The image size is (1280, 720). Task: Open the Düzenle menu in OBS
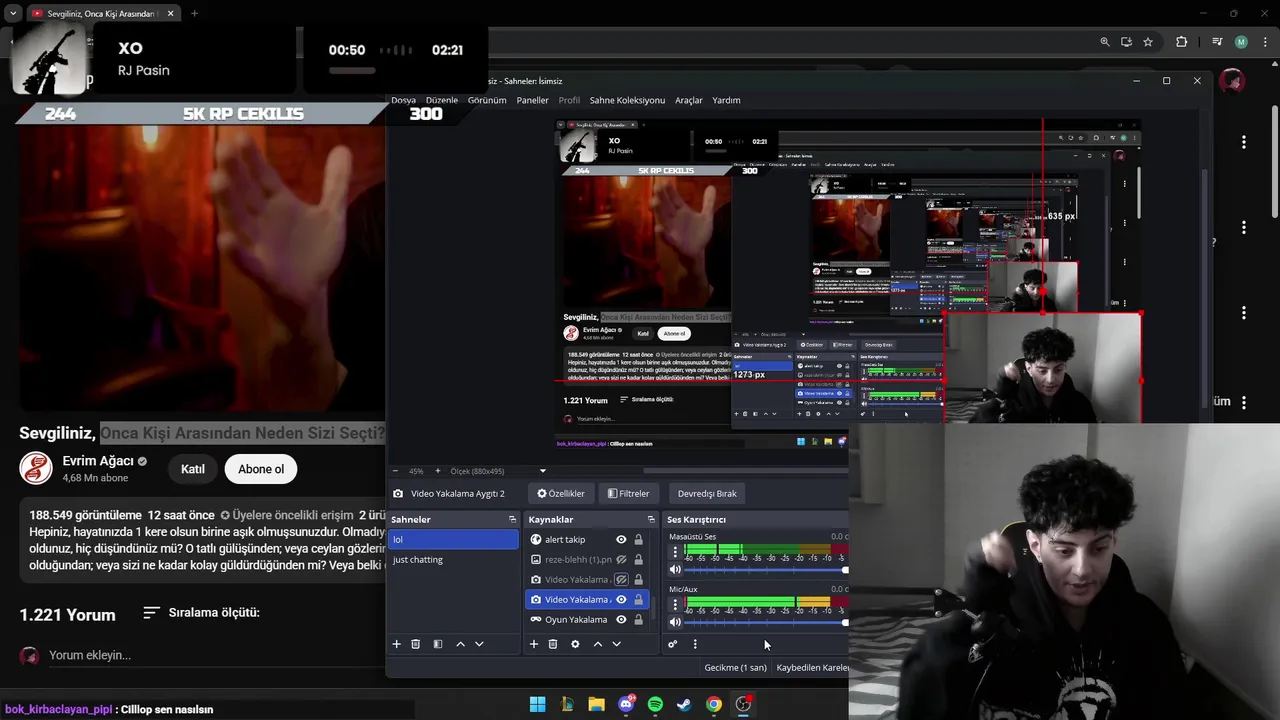pos(441,100)
